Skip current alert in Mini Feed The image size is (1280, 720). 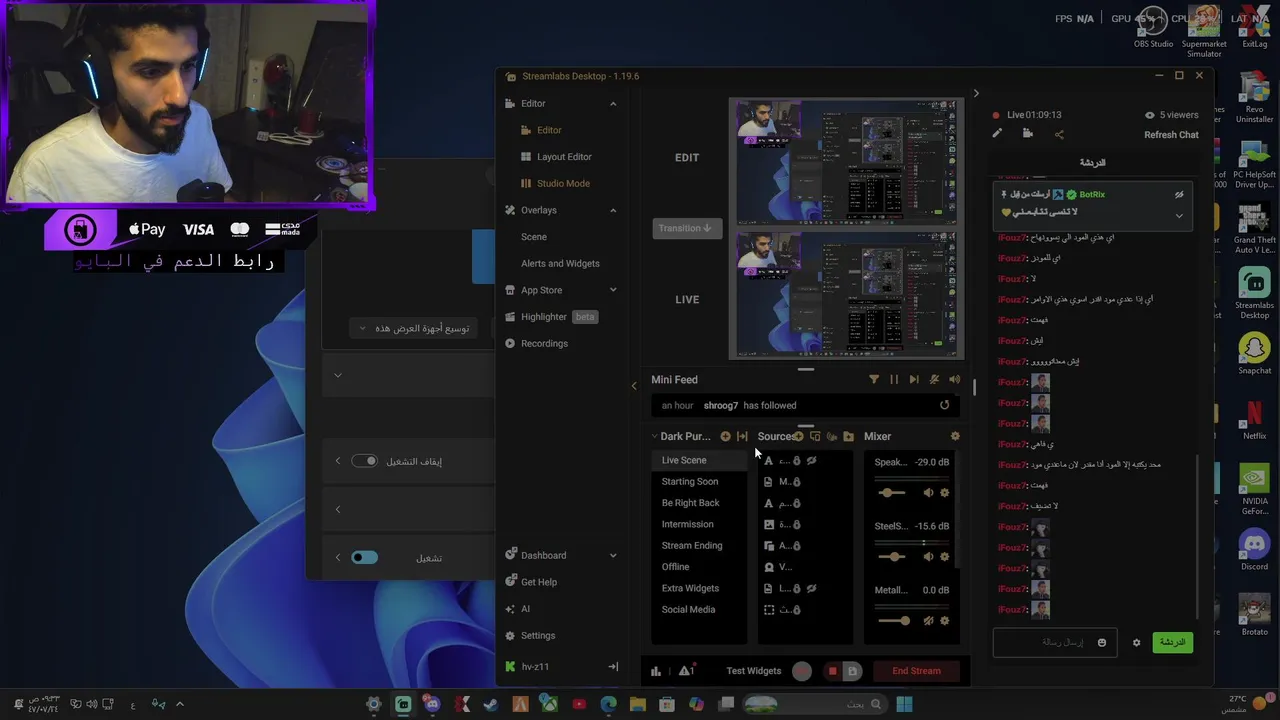click(914, 380)
